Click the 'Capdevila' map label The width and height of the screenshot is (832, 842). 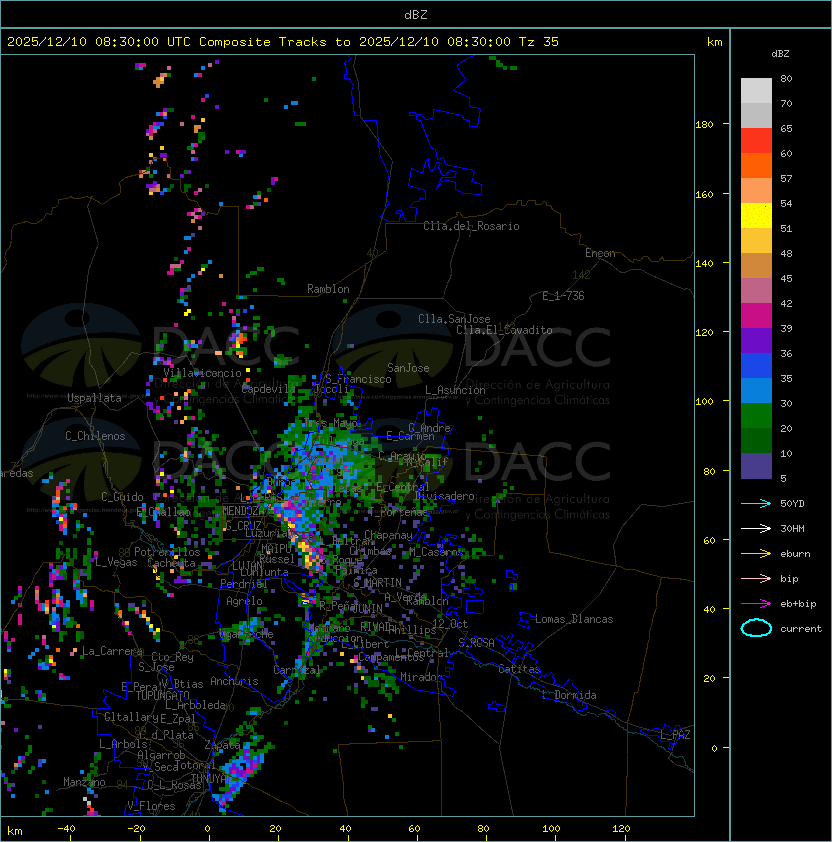click(x=268, y=389)
